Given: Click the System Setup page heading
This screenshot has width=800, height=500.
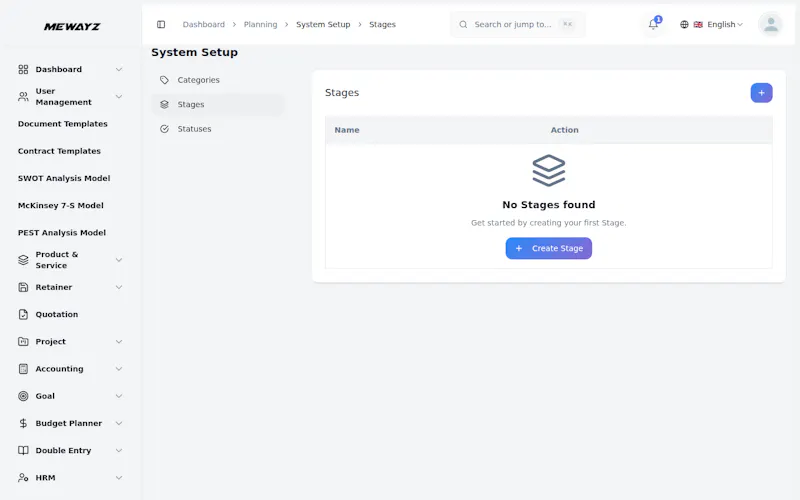Looking at the screenshot, I should click(x=194, y=53).
